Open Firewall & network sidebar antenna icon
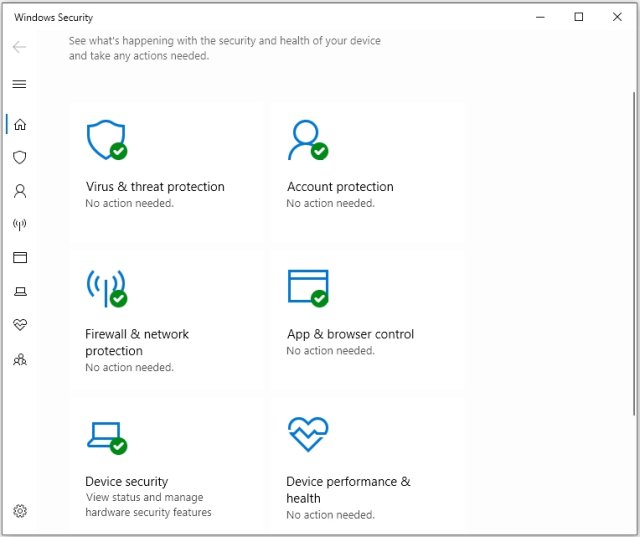 point(20,224)
